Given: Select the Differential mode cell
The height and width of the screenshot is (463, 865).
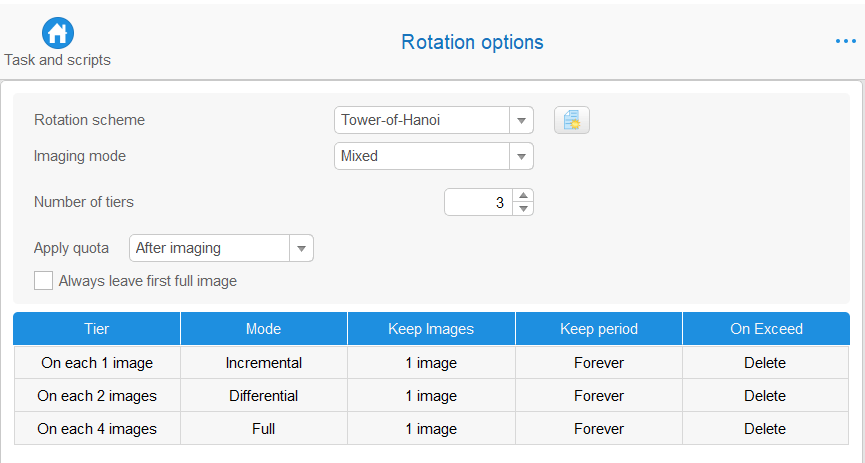Looking at the screenshot, I should point(264,396).
